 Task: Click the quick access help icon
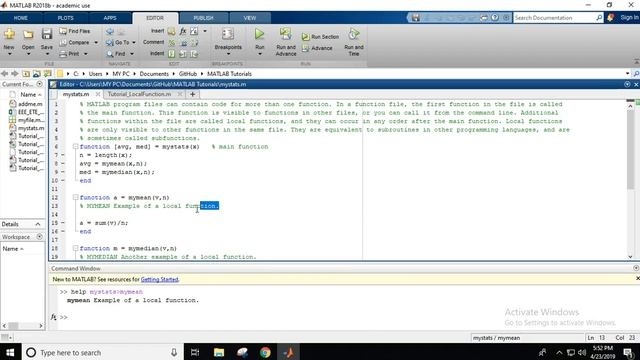point(495,18)
